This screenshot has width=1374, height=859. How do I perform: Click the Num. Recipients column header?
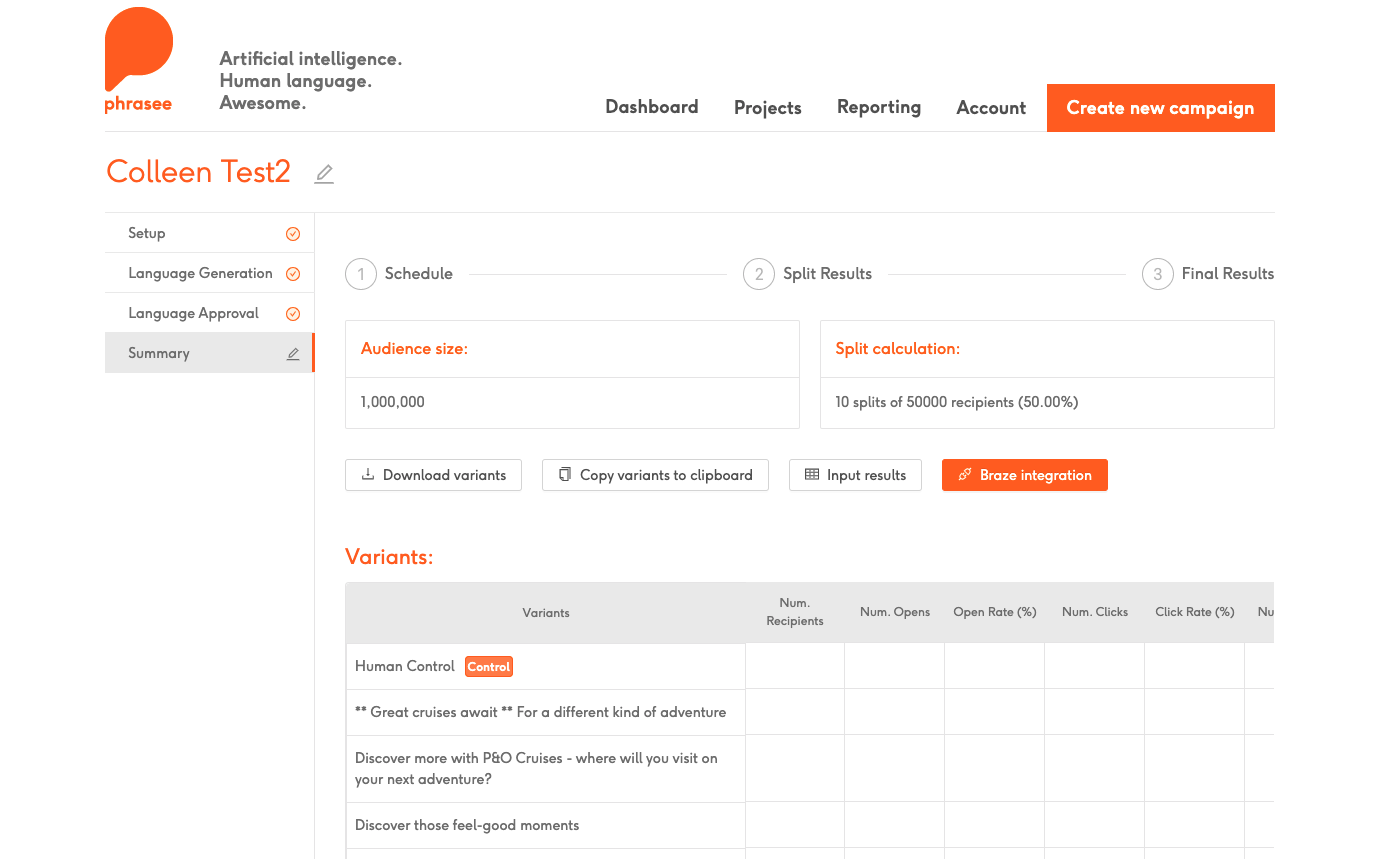[795, 612]
